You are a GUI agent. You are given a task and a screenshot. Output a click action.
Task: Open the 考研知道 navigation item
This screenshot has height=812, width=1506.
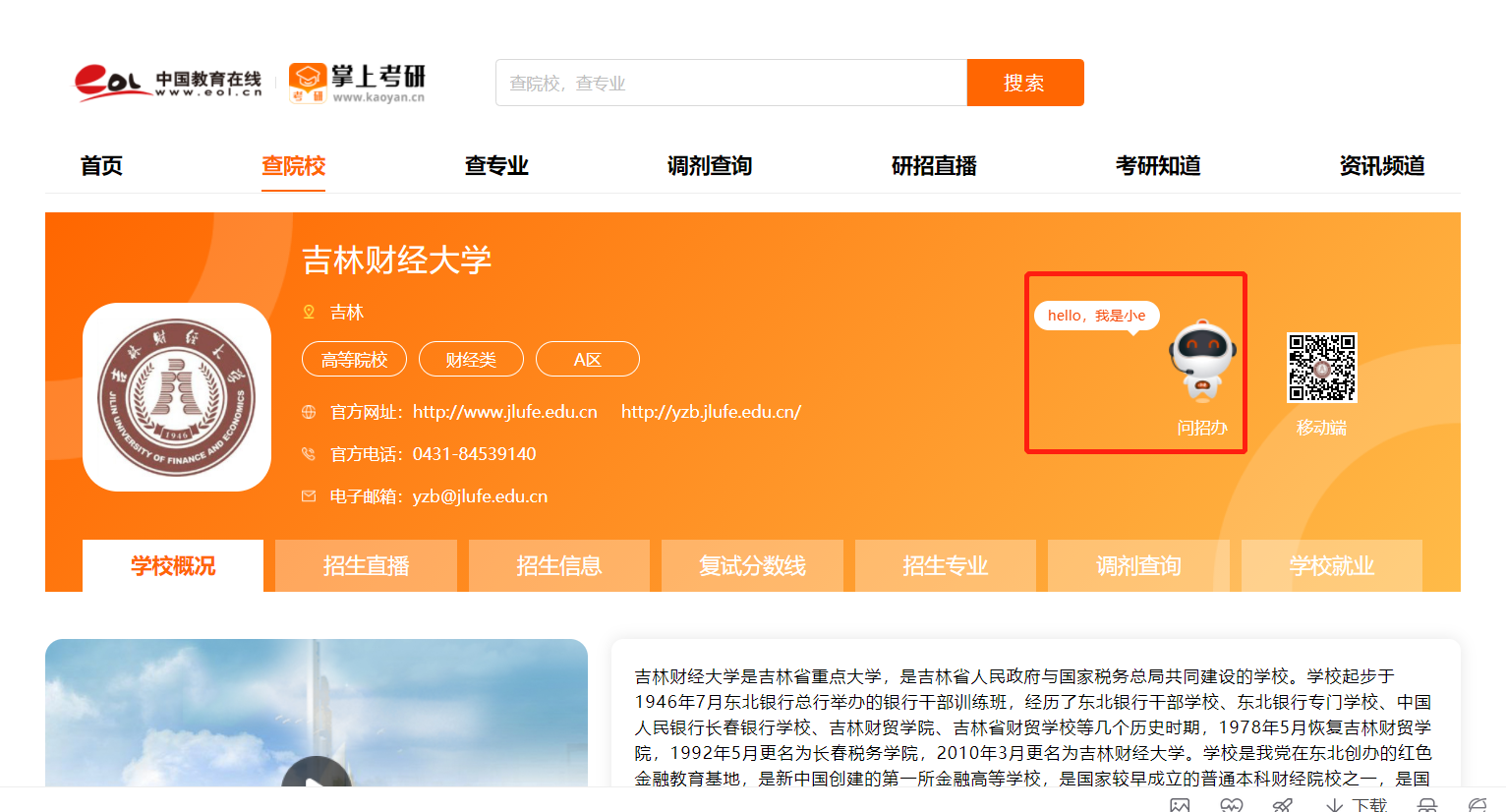pos(1158,165)
